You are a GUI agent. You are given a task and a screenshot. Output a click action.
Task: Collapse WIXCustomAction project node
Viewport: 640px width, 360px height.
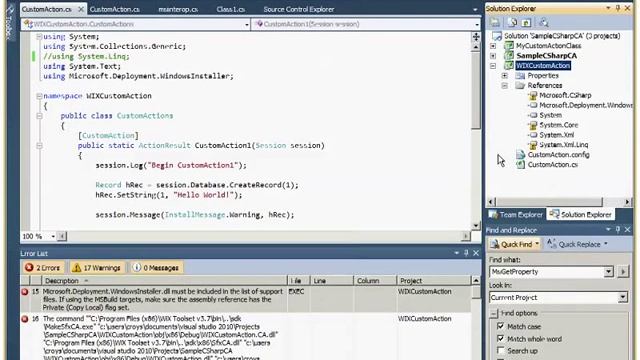493,66
